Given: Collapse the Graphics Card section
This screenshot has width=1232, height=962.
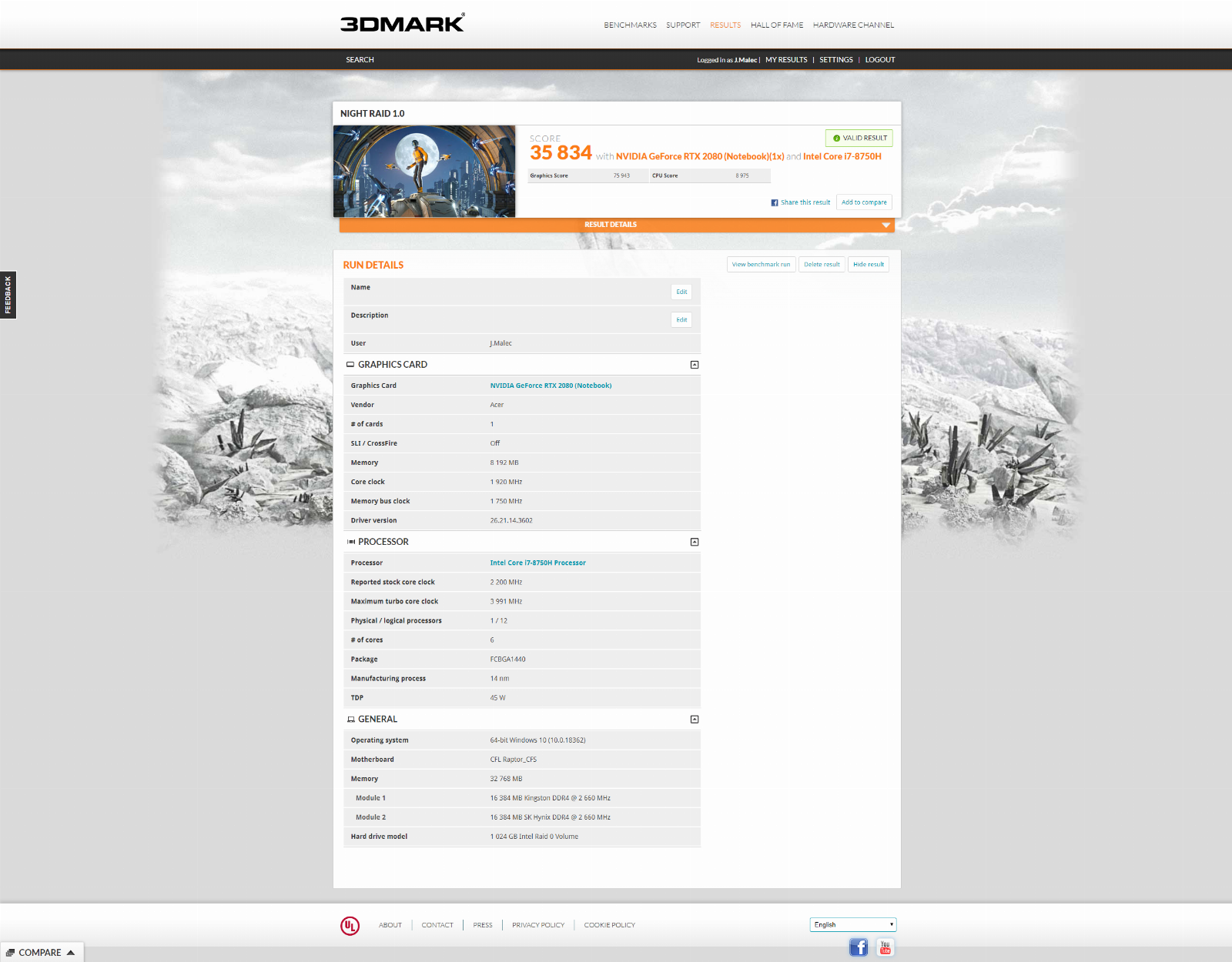Looking at the screenshot, I should (695, 365).
